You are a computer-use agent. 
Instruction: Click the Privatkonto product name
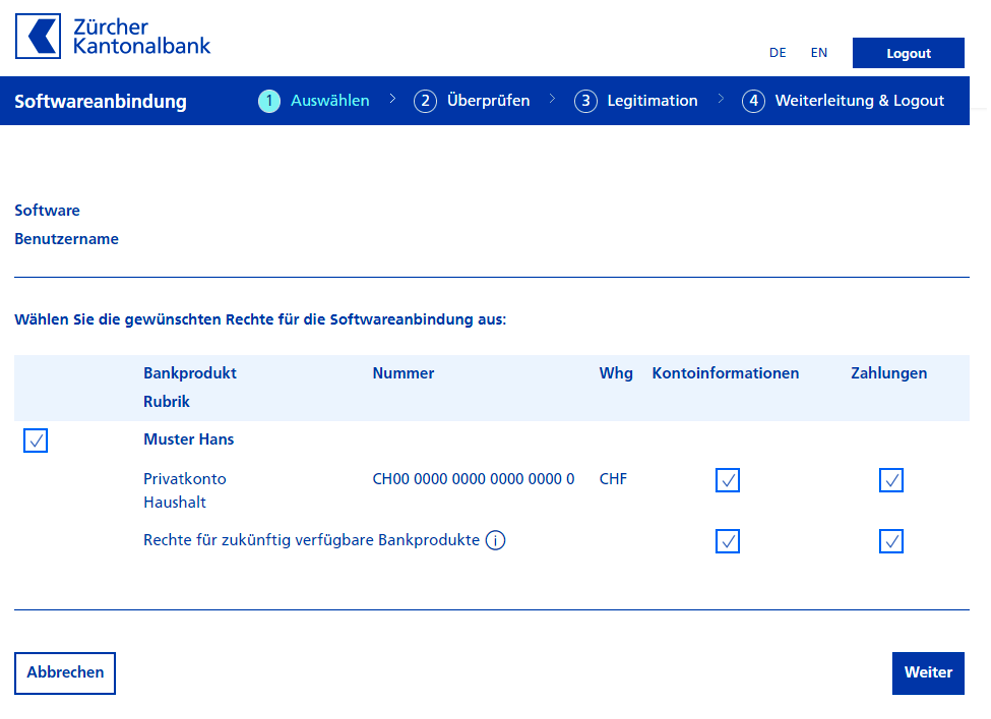(x=185, y=479)
